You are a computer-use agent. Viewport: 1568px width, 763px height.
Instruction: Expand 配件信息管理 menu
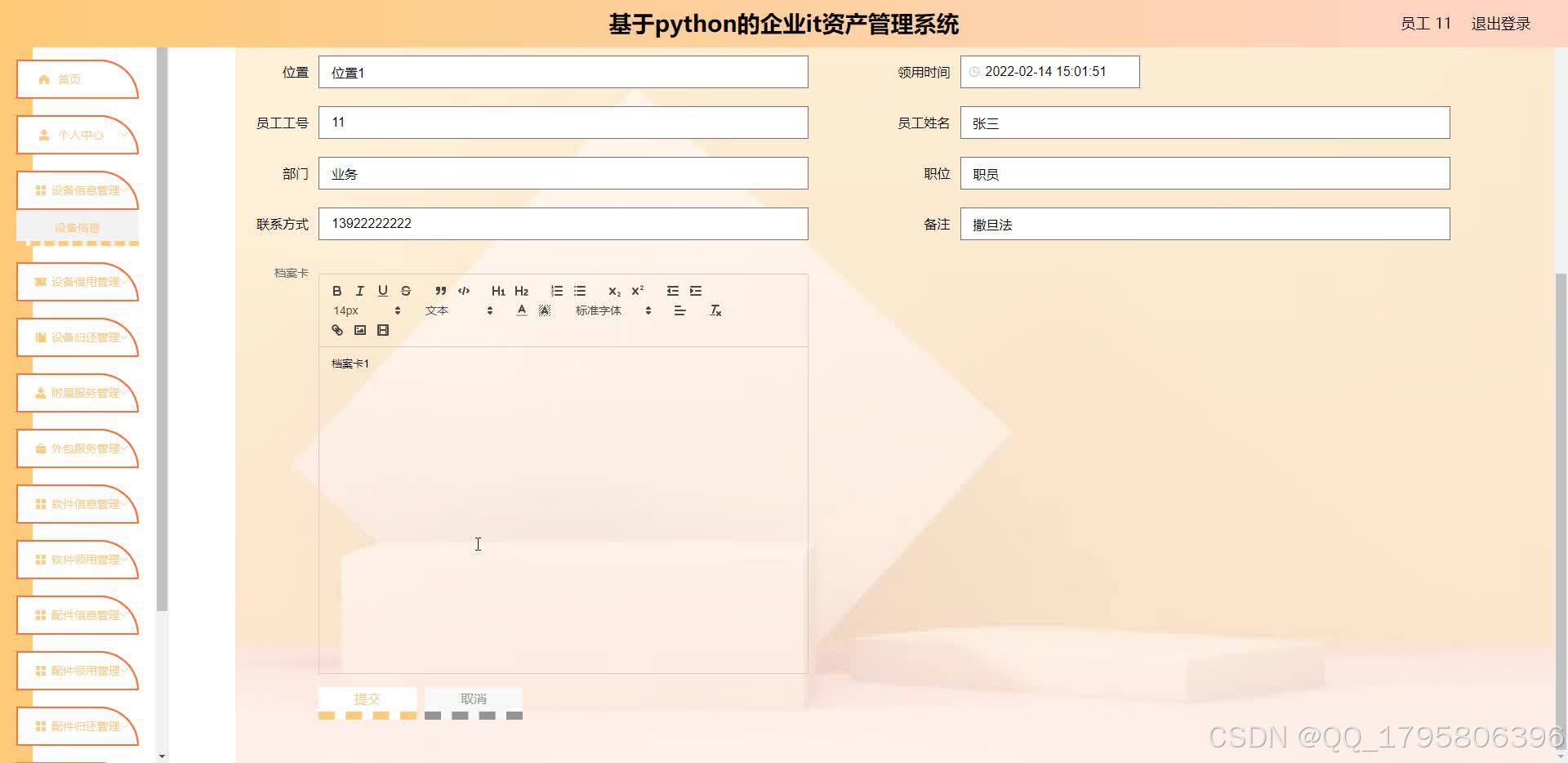pyautogui.click(x=78, y=615)
